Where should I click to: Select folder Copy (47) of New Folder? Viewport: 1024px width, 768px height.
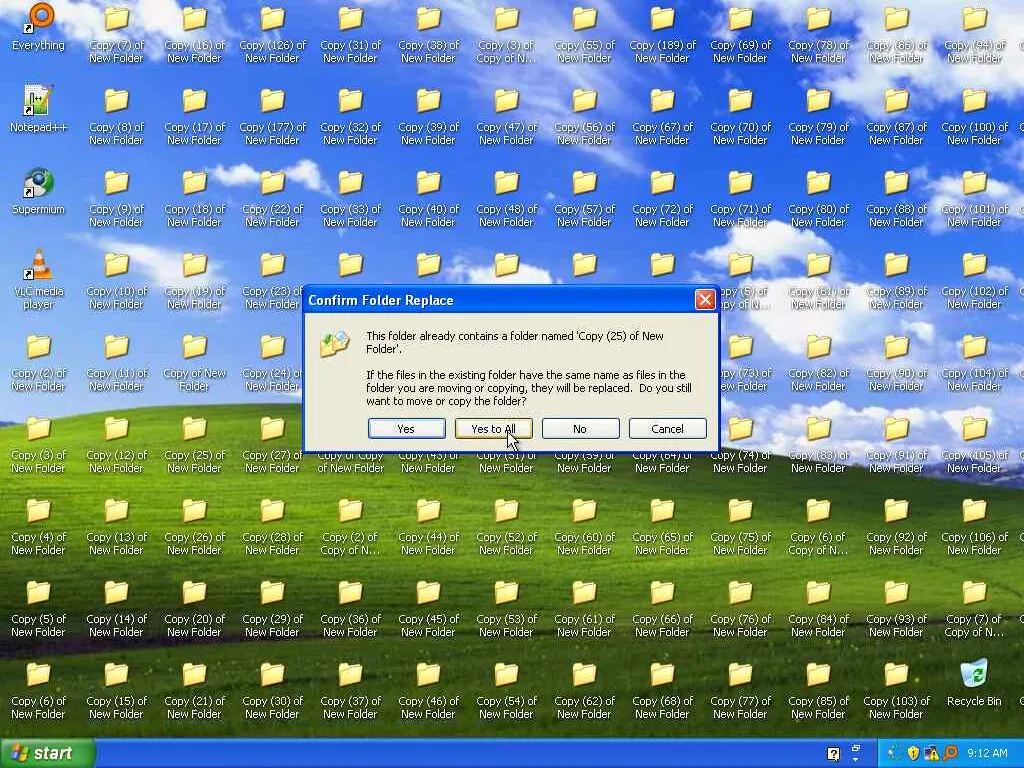point(506,118)
